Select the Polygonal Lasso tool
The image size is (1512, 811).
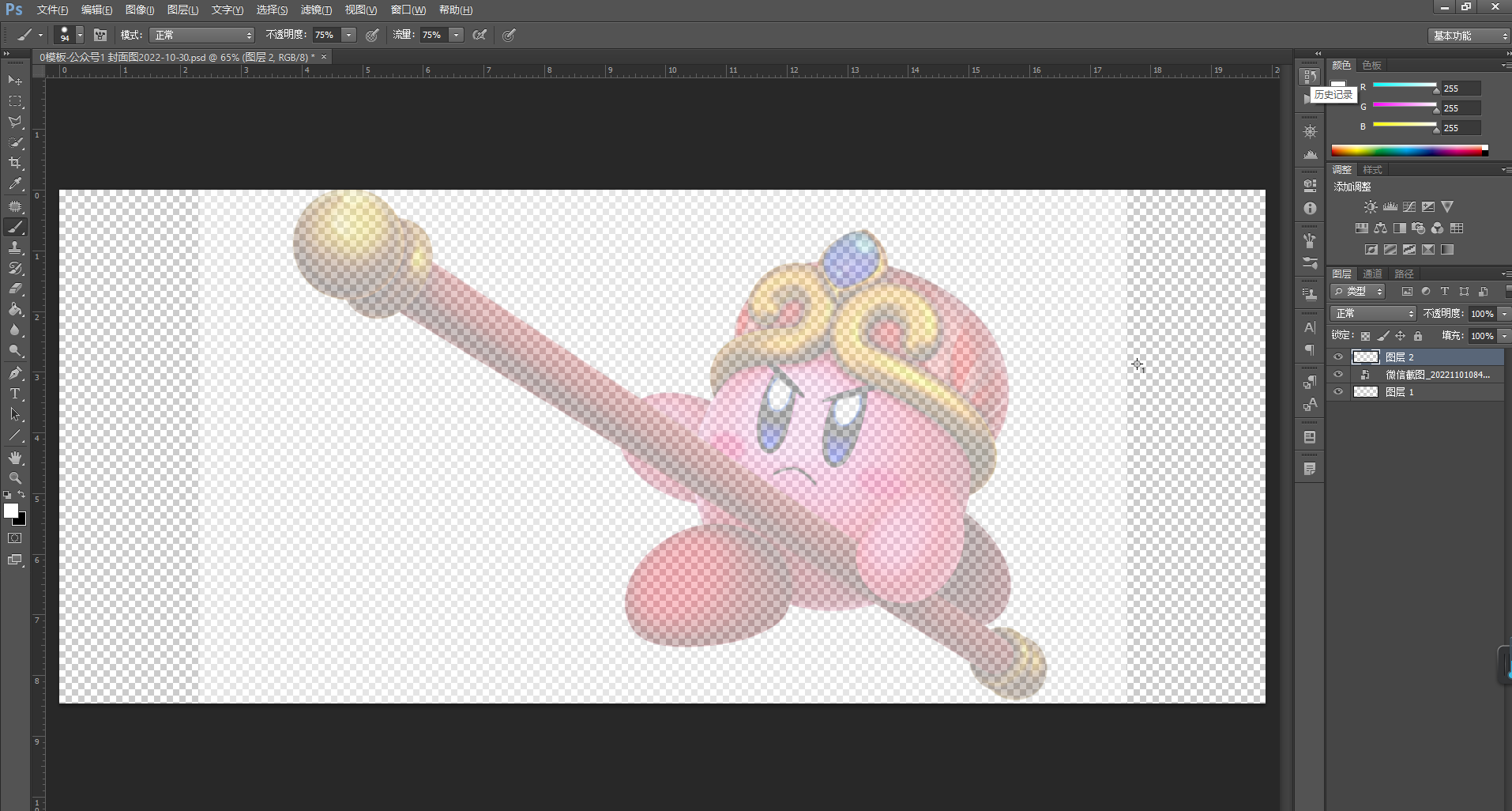15,122
